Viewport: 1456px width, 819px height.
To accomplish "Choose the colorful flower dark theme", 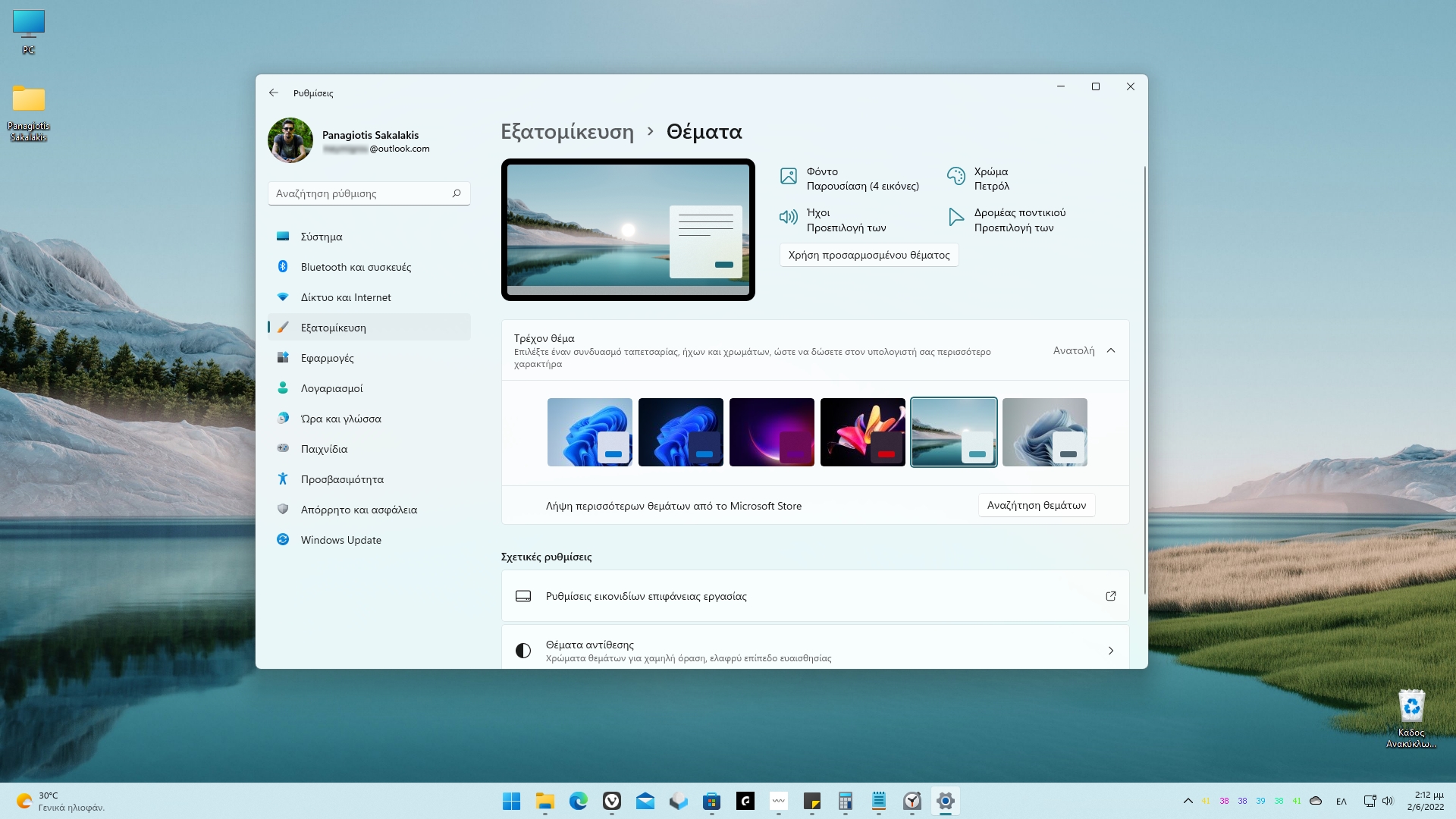I will 862,431.
